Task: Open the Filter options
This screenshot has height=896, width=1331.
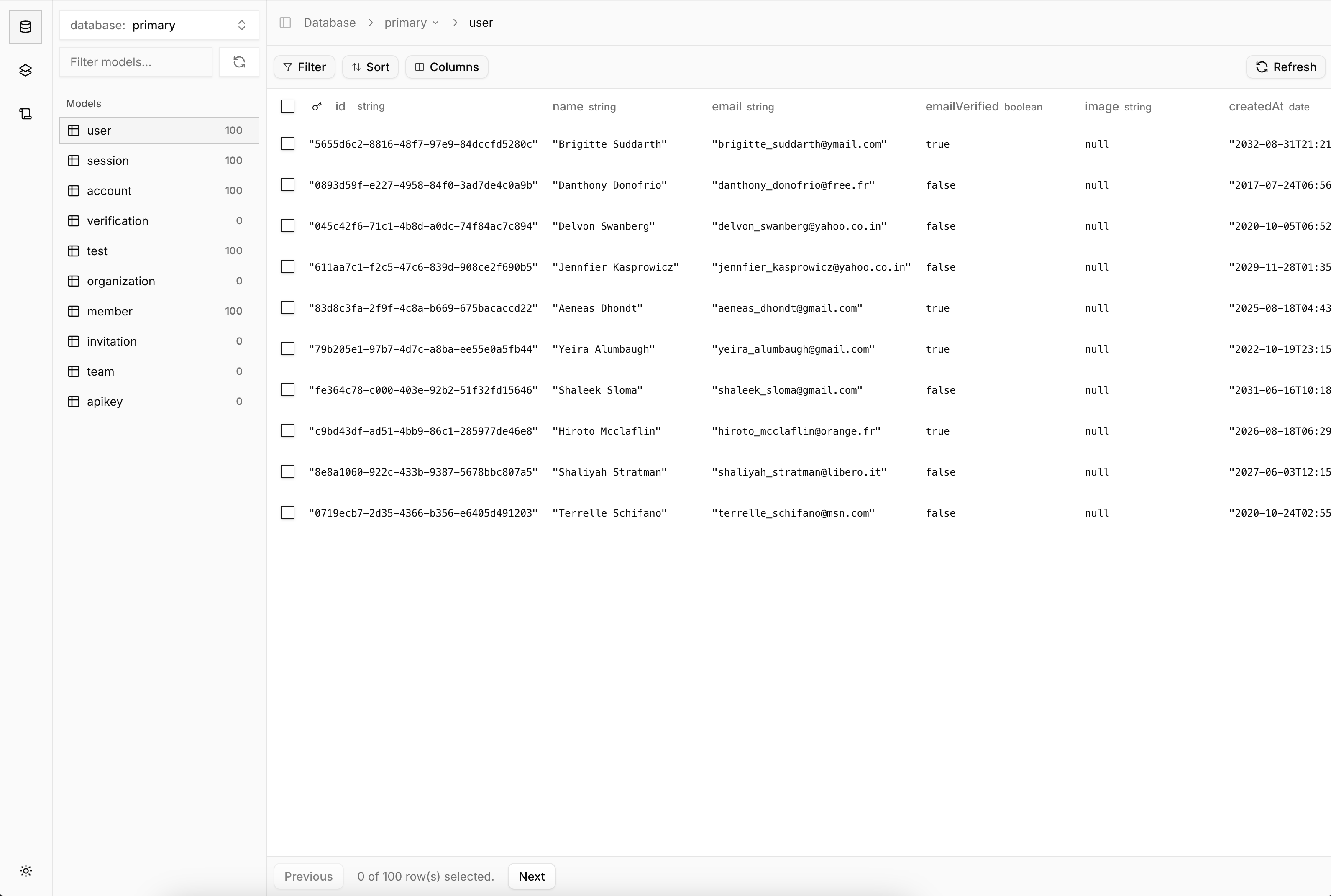Action: click(305, 67)
